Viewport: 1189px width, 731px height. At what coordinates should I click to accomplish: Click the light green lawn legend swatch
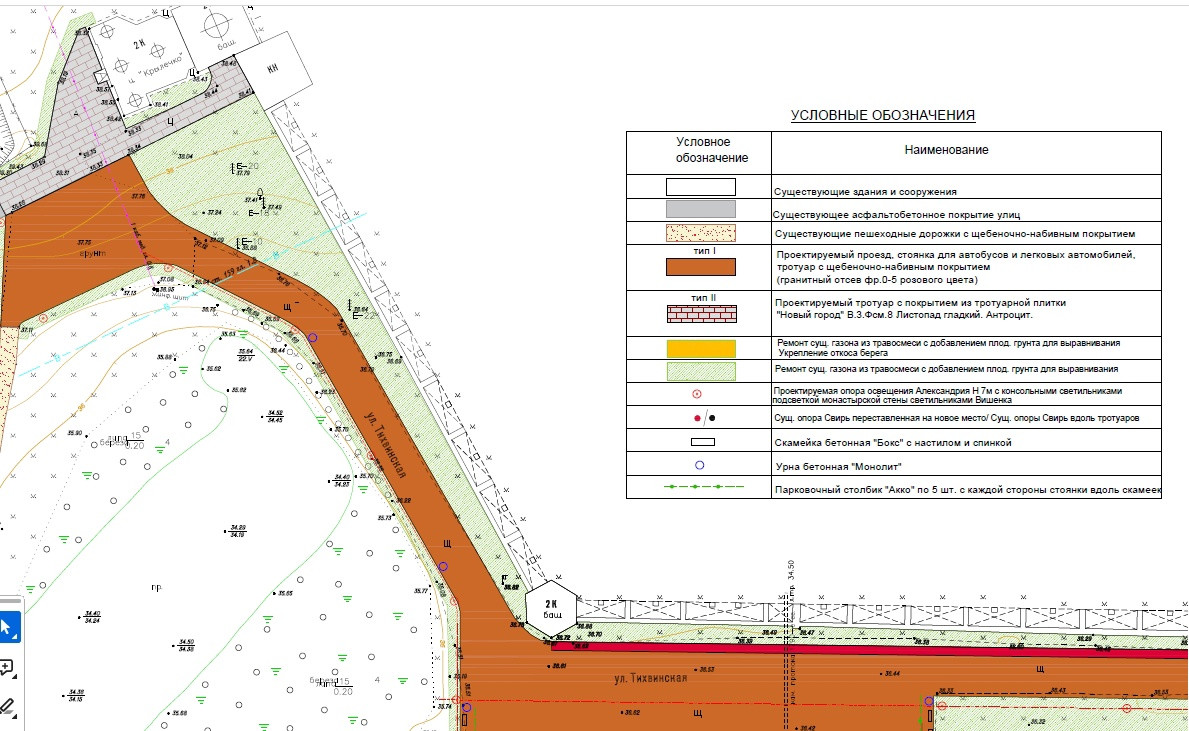pyautogui.click(x=701, y=371)
